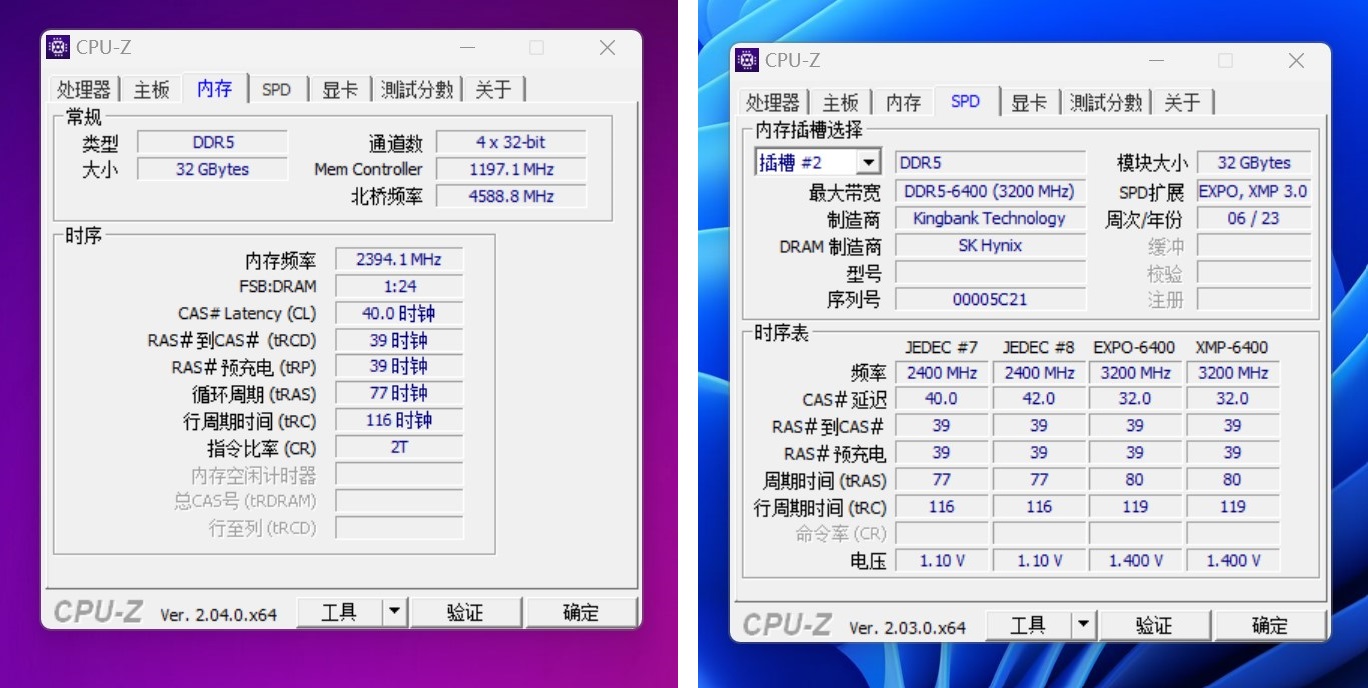Click the CPU-Z logo in left window status bar
The image size is (1368, 688).
[x=96, y=611]
